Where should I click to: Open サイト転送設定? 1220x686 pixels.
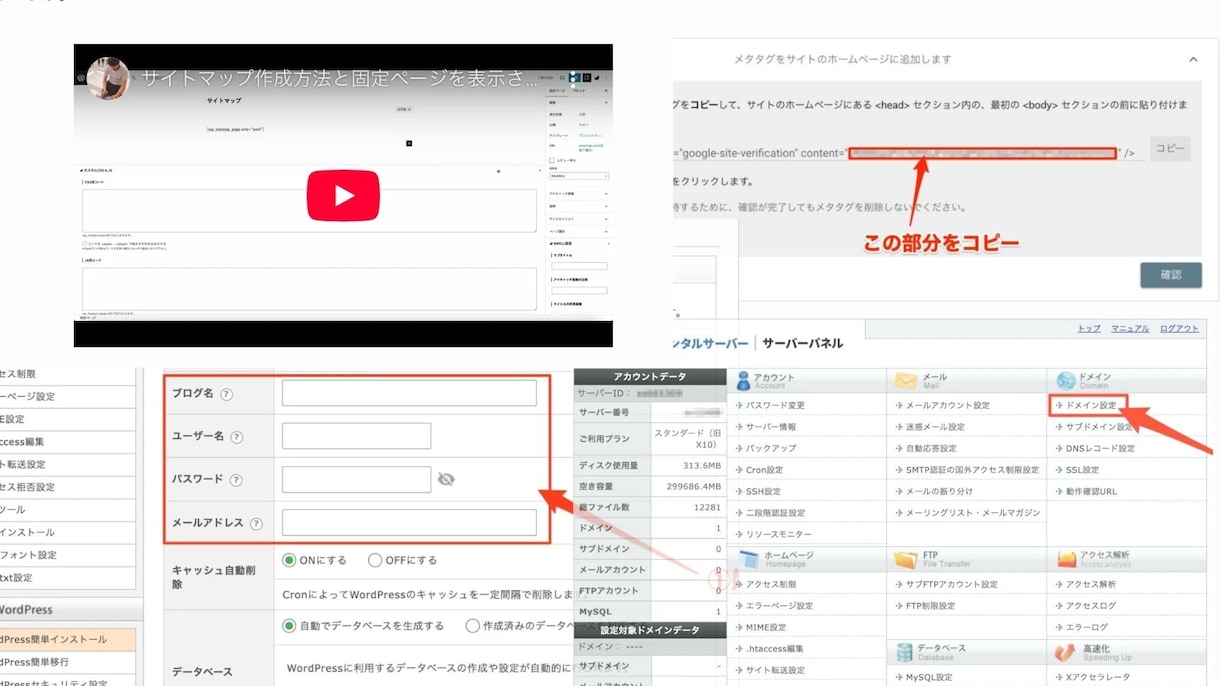pyautogui.click(x=775, y=671)
